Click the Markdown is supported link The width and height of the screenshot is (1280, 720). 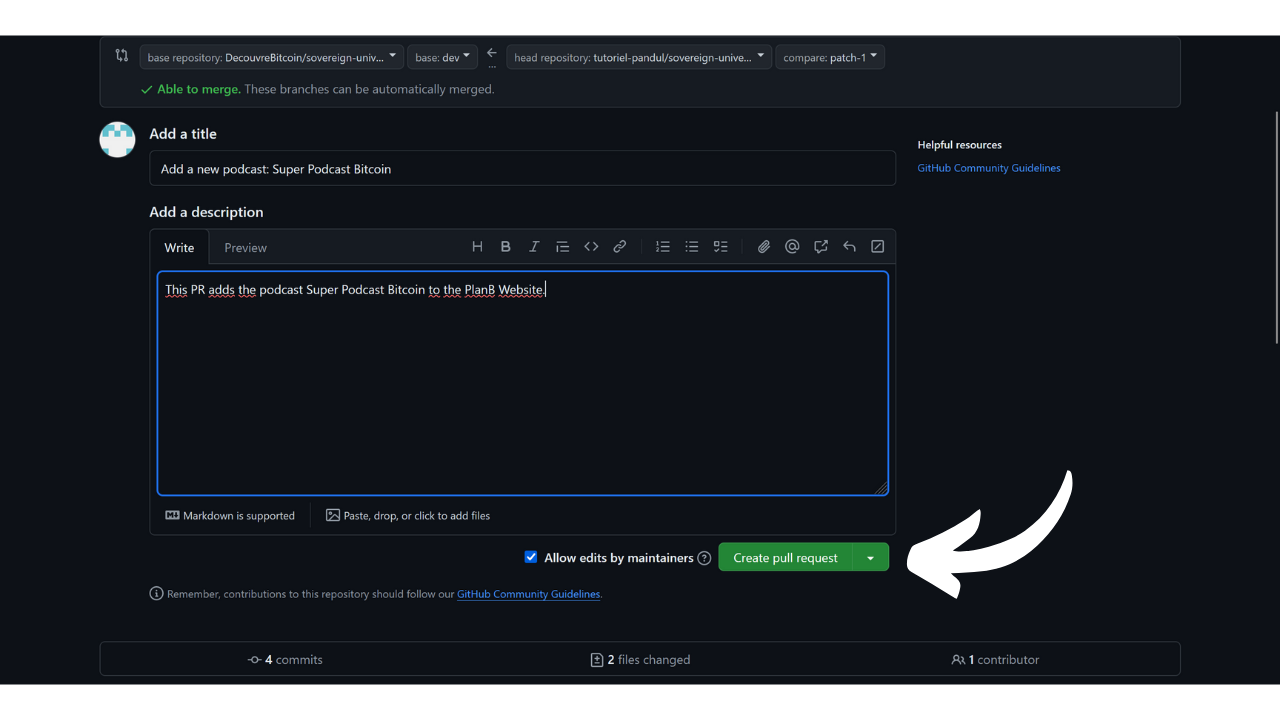click(230, 516)
